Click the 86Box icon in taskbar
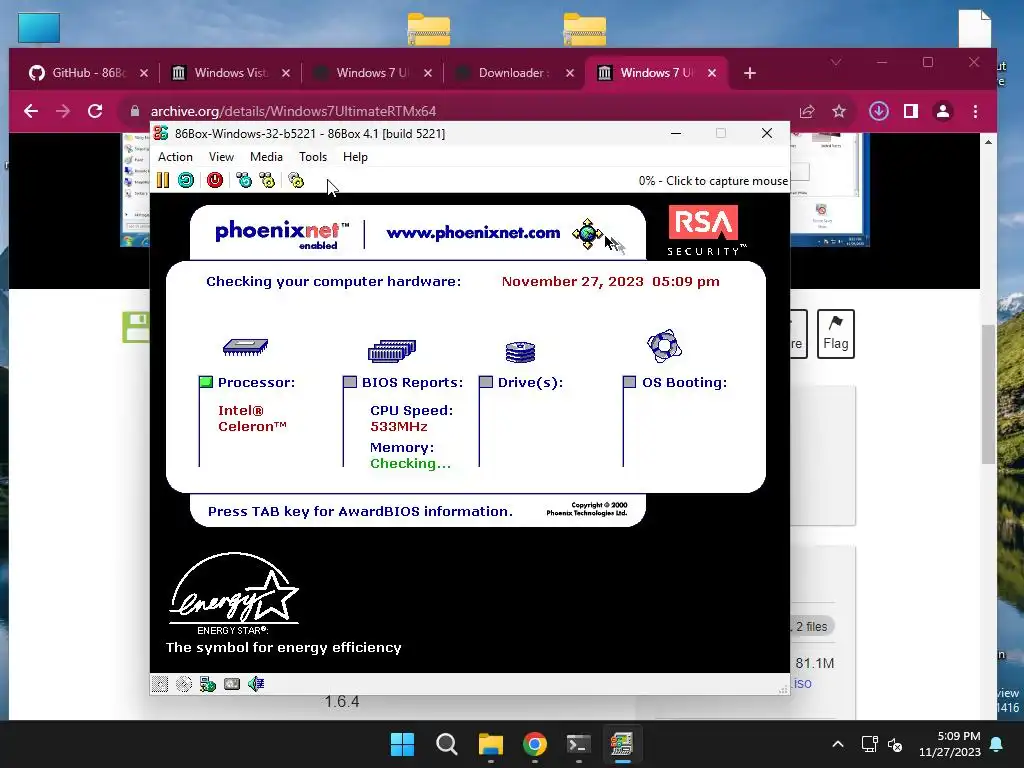The width and height of the screenshot is (1024, 768). (622, 744)
